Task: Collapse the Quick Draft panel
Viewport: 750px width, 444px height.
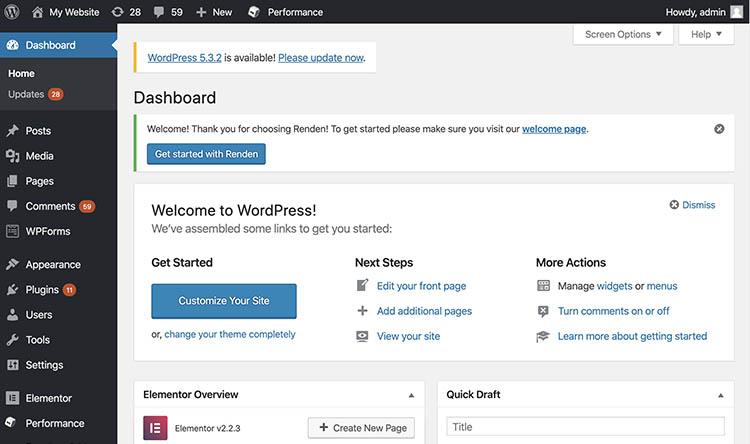Action: point(719,395)
